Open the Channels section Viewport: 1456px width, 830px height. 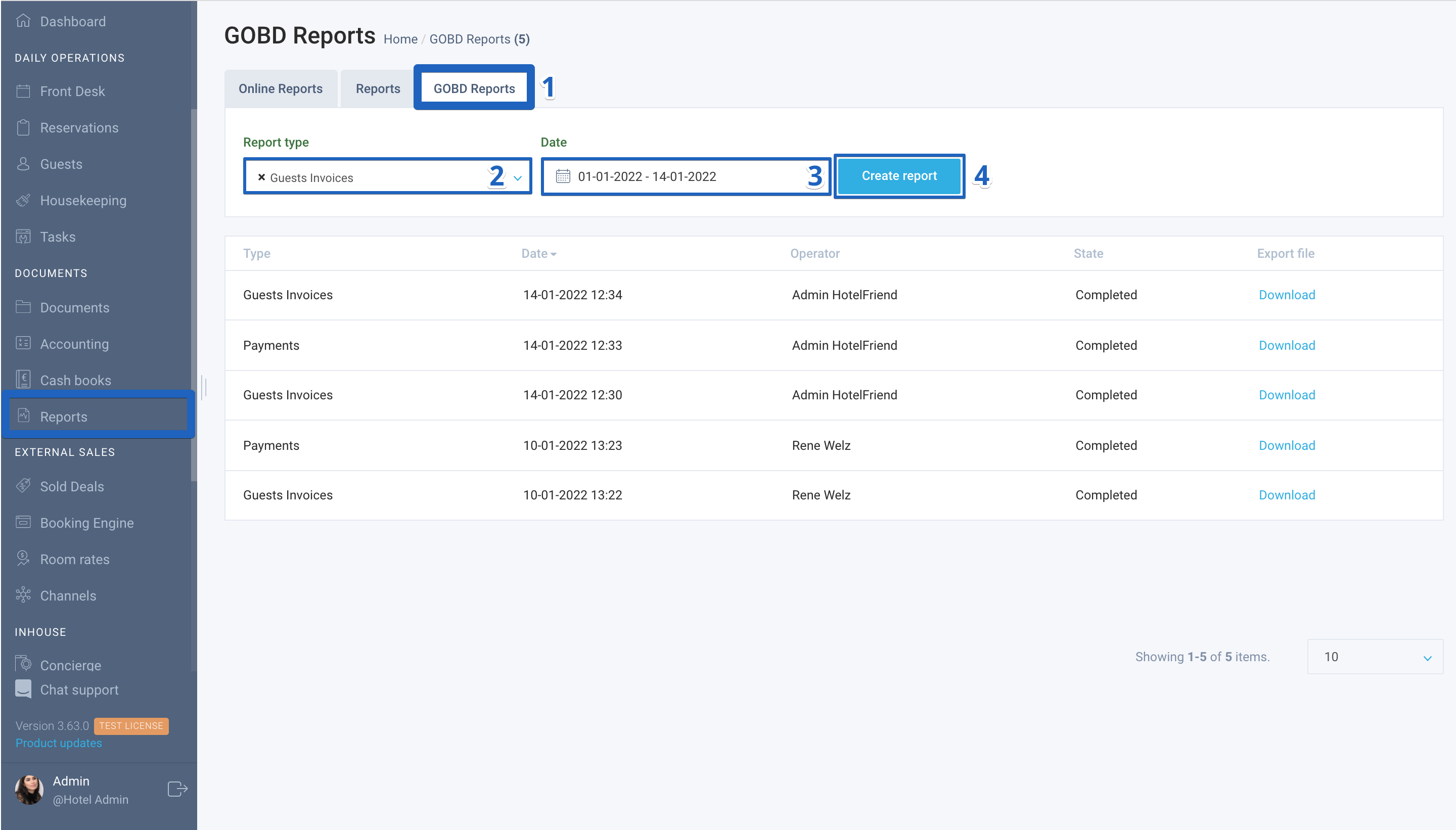[68, 595]
